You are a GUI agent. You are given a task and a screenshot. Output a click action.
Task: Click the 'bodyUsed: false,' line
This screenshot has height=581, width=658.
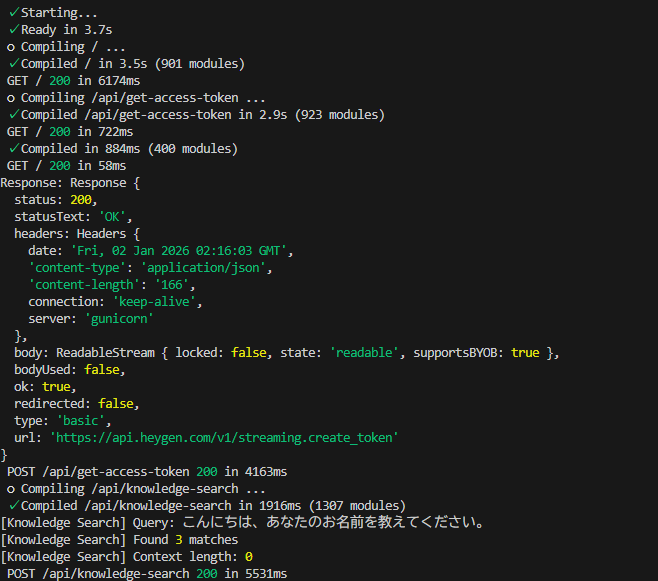point(70,370)
